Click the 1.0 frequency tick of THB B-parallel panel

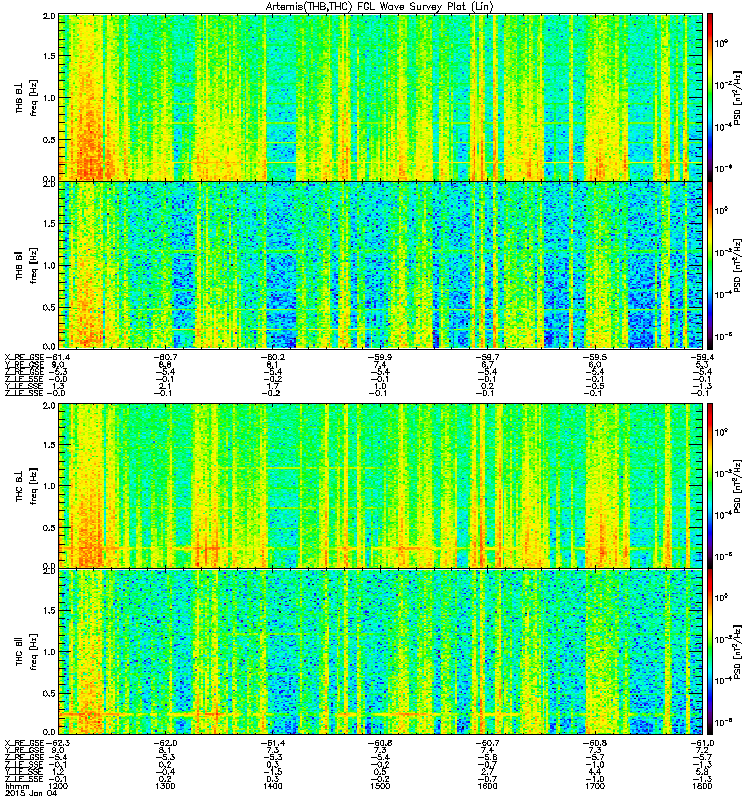coord(49,265)
